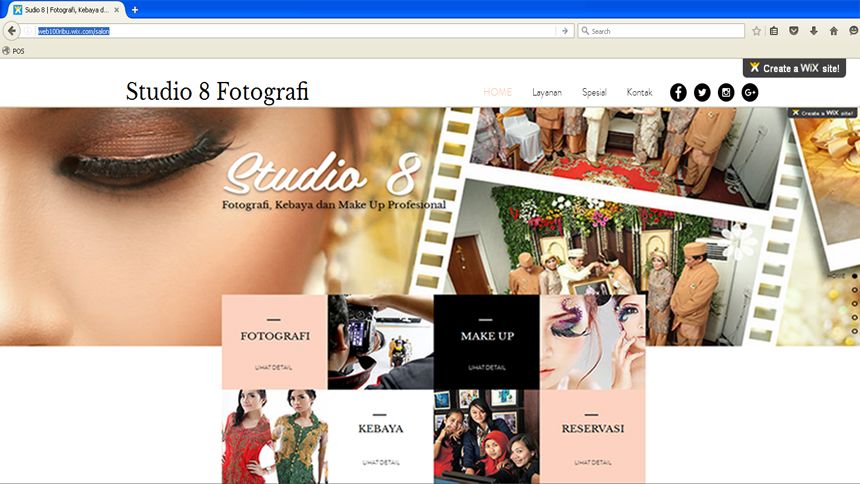The image size is (860, 484).
Task: Open the Instagram social icon
Action: tap(726, 93)
